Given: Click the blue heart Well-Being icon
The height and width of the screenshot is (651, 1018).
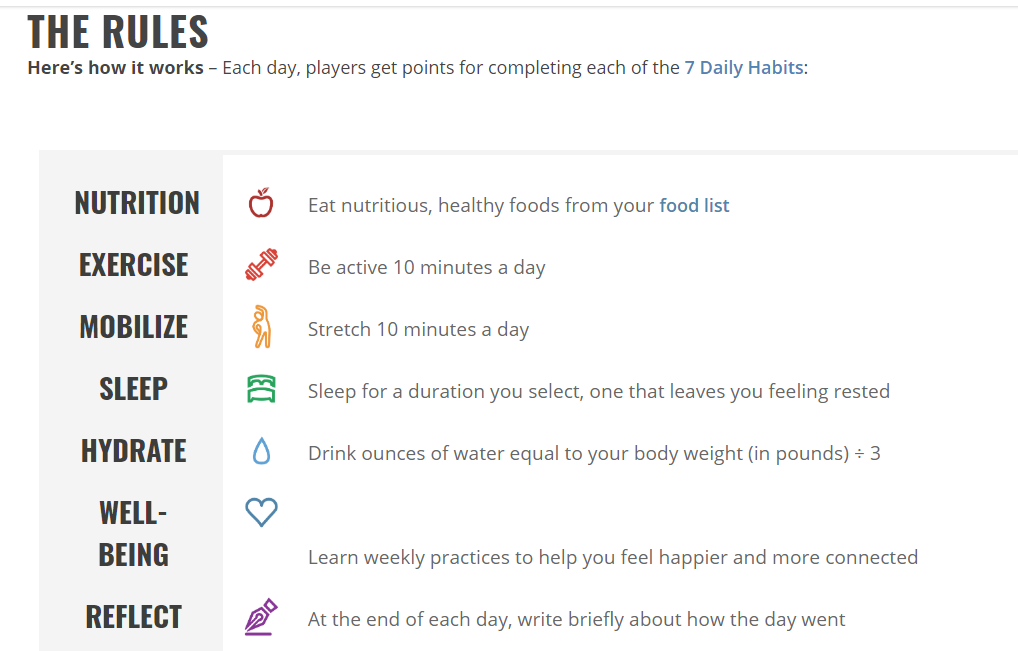Looking at the screenshot, I should click(262, 512).
